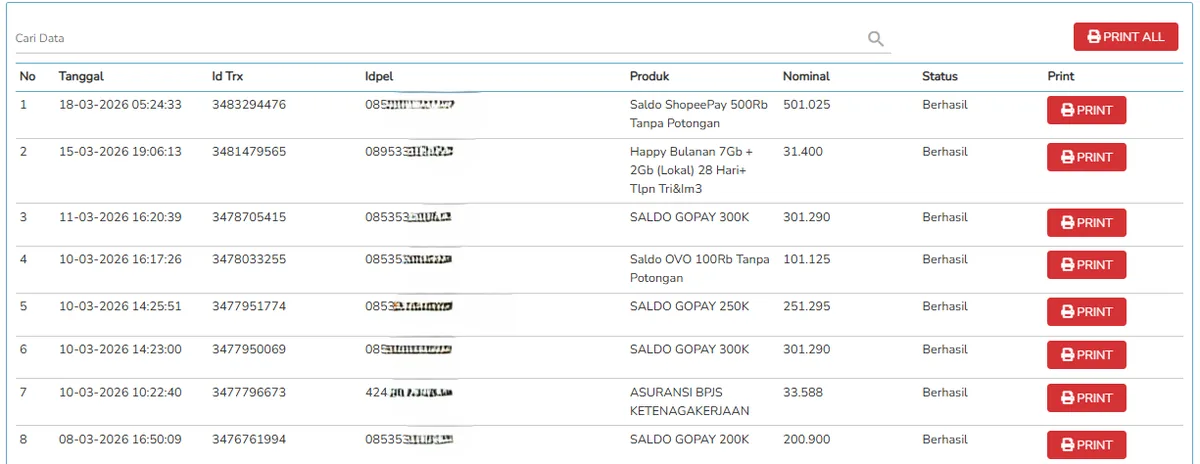Click transaction ID 3478033255
This screenshot has height=464, width=1200.
[249, 259]
